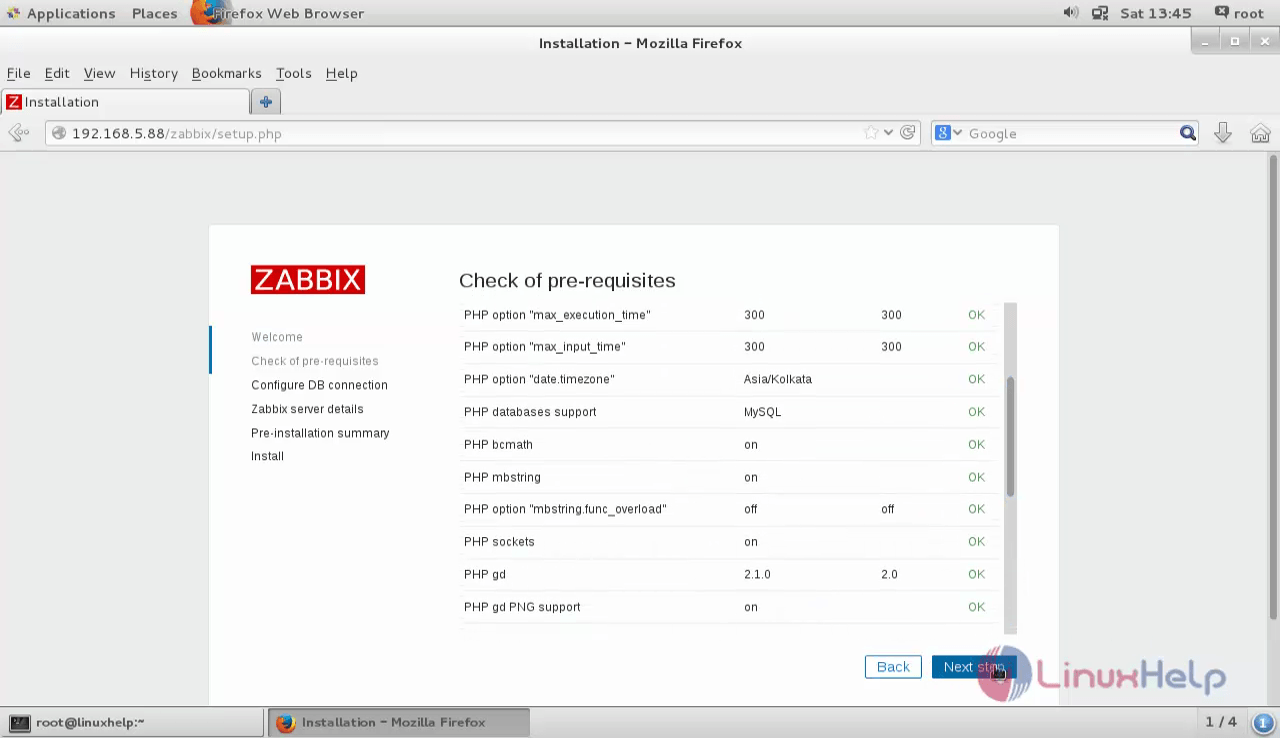Click 'PHP option "mbstring.func_overload"' row label

coord(565,509)
